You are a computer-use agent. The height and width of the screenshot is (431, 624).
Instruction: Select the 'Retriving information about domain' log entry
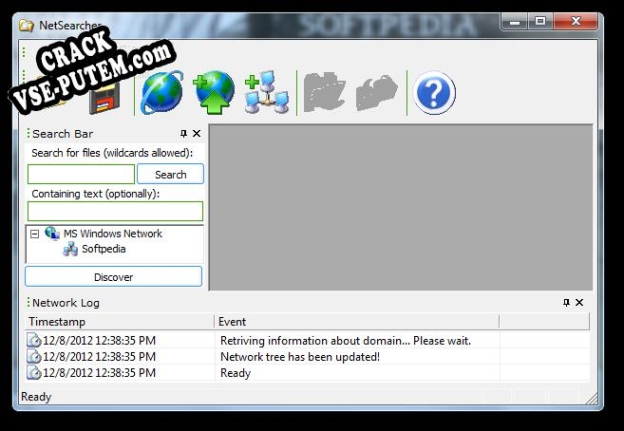(x=307, y=341)
